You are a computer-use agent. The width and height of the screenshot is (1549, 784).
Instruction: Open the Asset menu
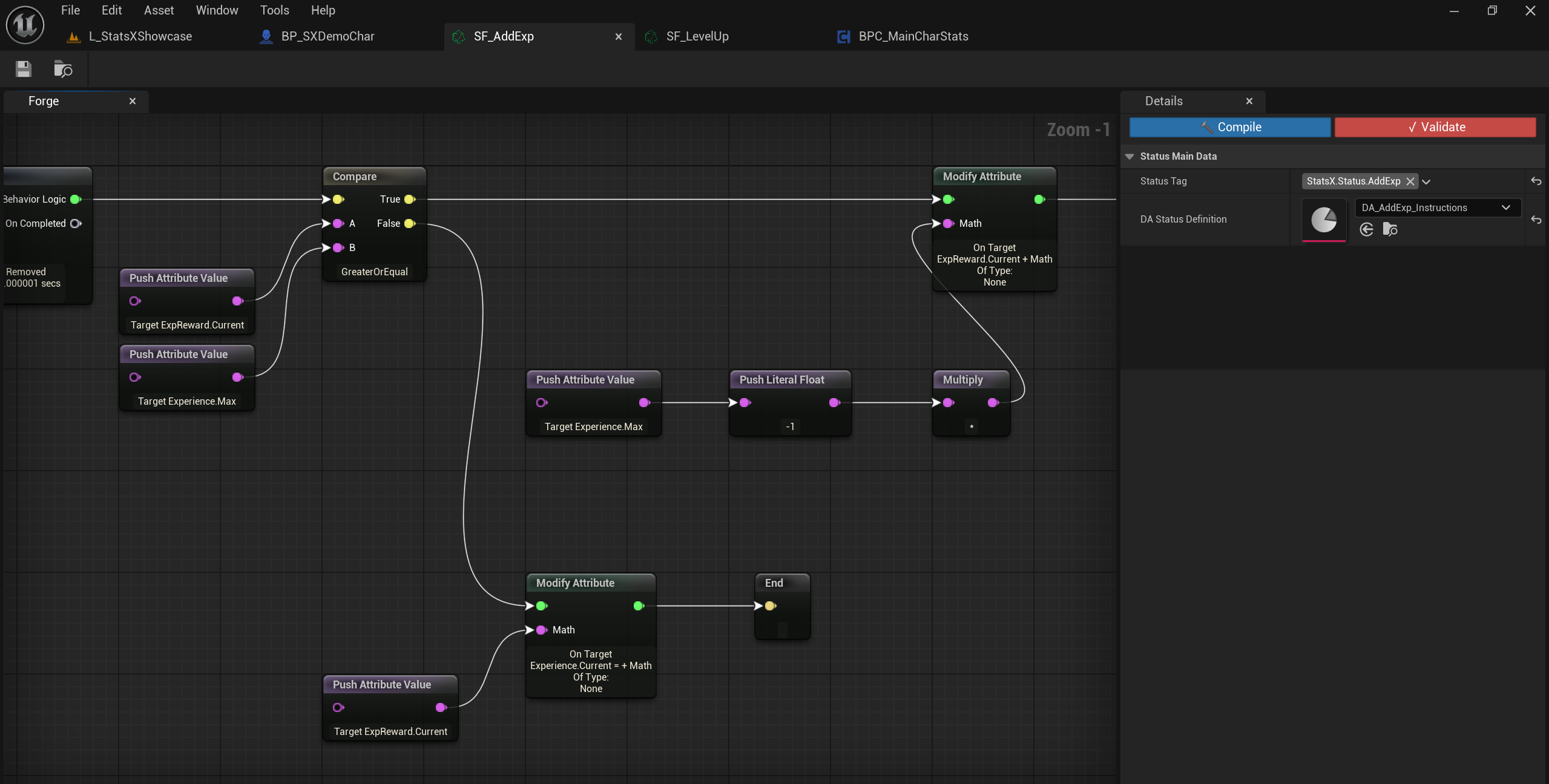point(159,10)
